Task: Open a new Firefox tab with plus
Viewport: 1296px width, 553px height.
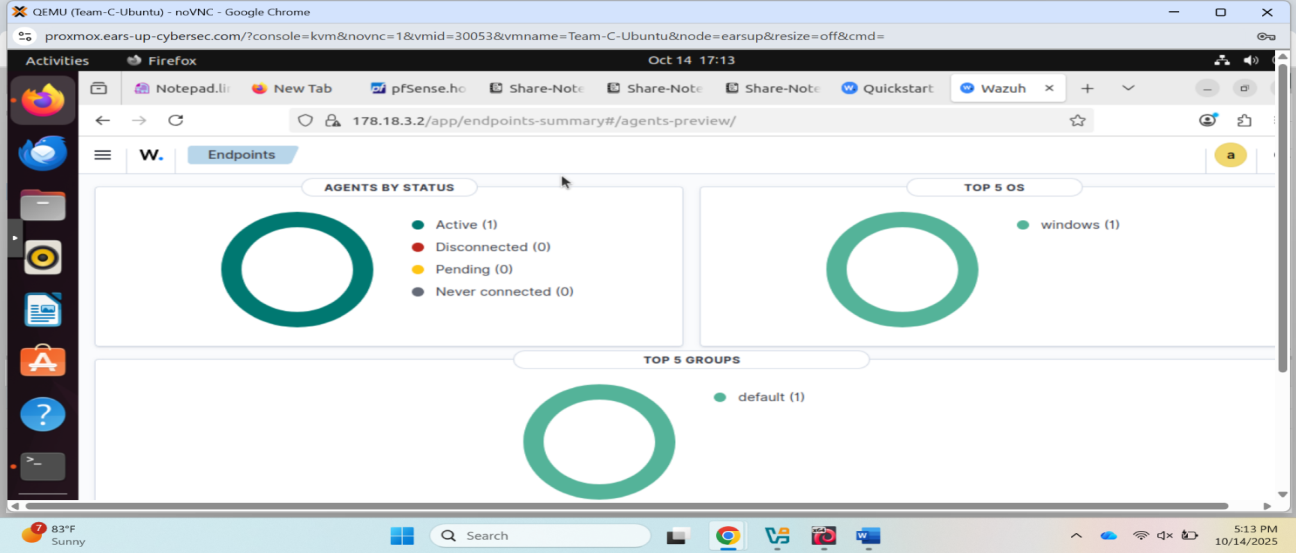Action: click(x=1087, y=88)
